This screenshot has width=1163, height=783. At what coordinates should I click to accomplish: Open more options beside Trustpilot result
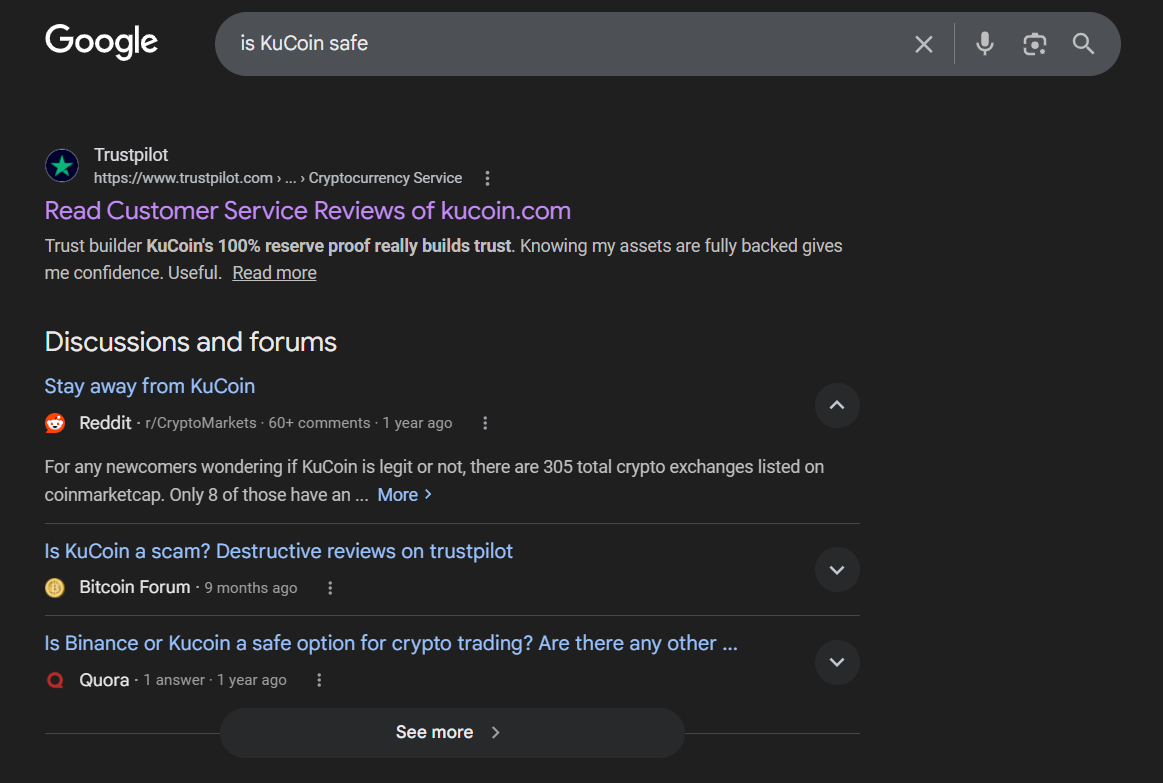click(x=487, y=178)
